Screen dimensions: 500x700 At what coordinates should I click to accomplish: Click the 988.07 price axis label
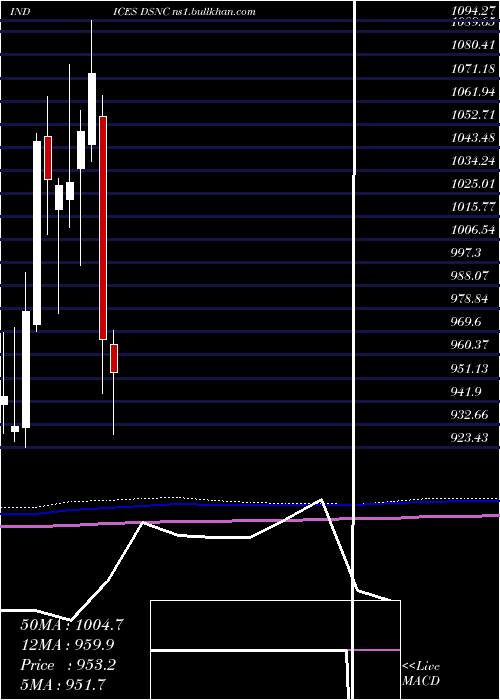[x=469, y=276]
